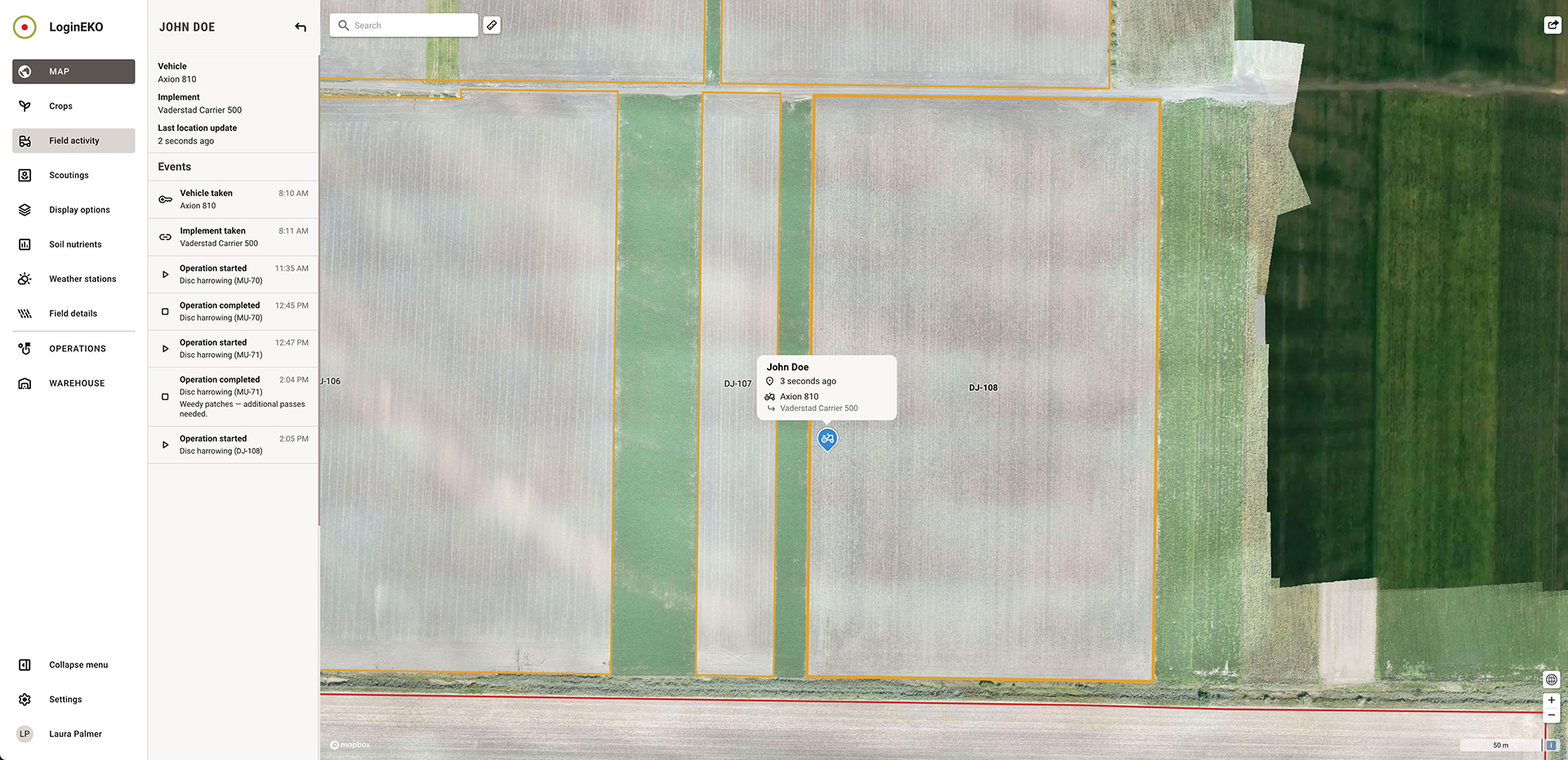The image size is (1568, 760).
Task: Click the back arrow beside John Doe
Action: (x=301, y=27)
